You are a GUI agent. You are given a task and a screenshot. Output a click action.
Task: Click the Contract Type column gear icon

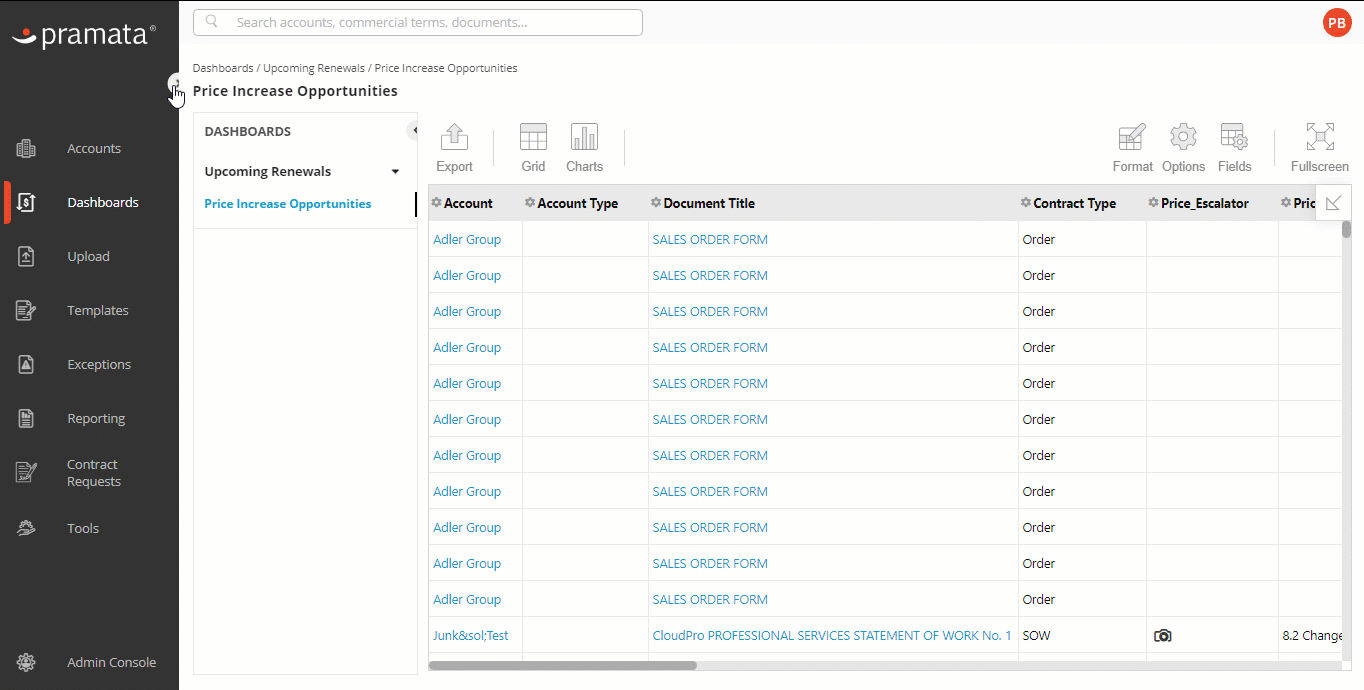pyautogui.click(x=1026, y=203)
